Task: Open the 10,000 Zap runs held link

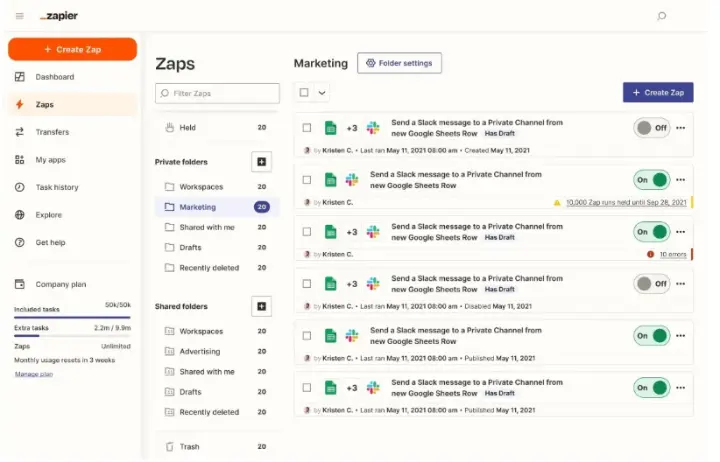Action: point(626,203)
